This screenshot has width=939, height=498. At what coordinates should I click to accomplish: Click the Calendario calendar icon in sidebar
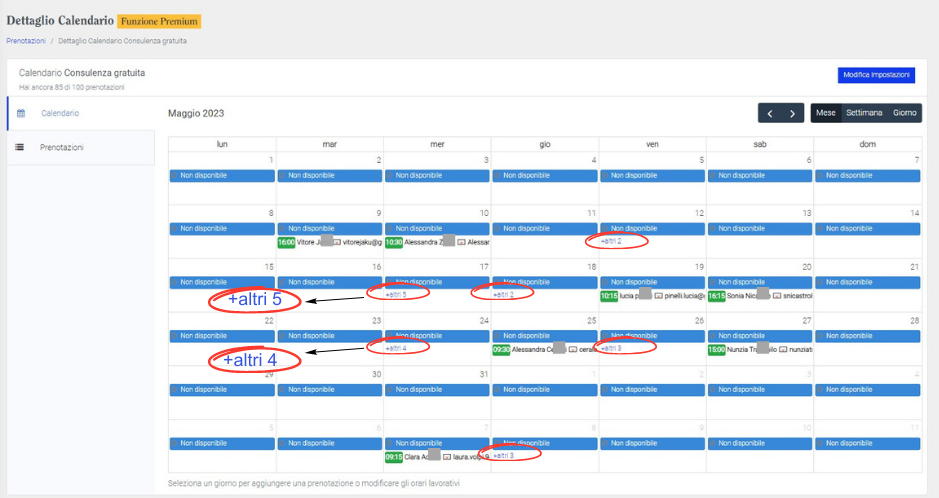20,114
